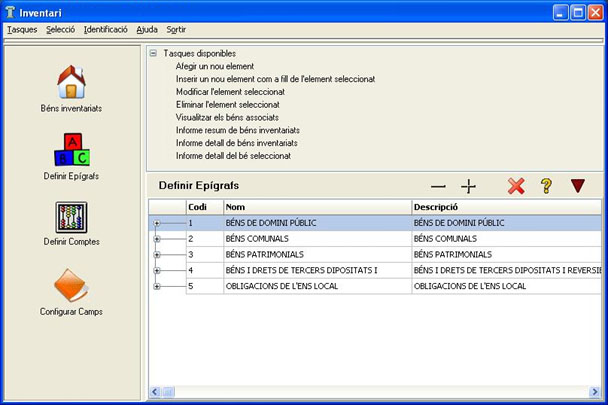Open the Tasques menu

tap(21, 30)
